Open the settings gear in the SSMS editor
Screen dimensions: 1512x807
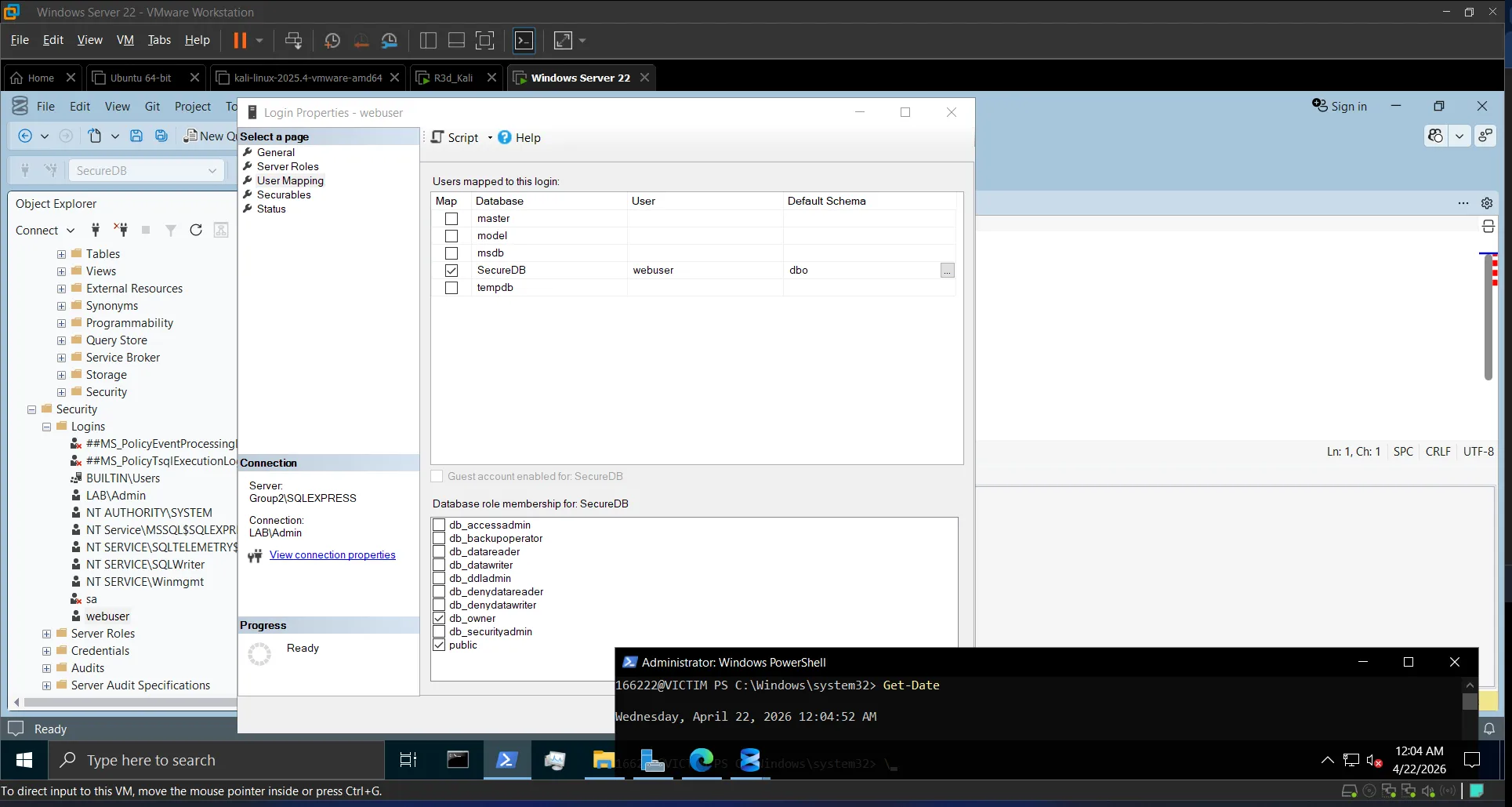pyautogui.click(x=1486, y=203)
